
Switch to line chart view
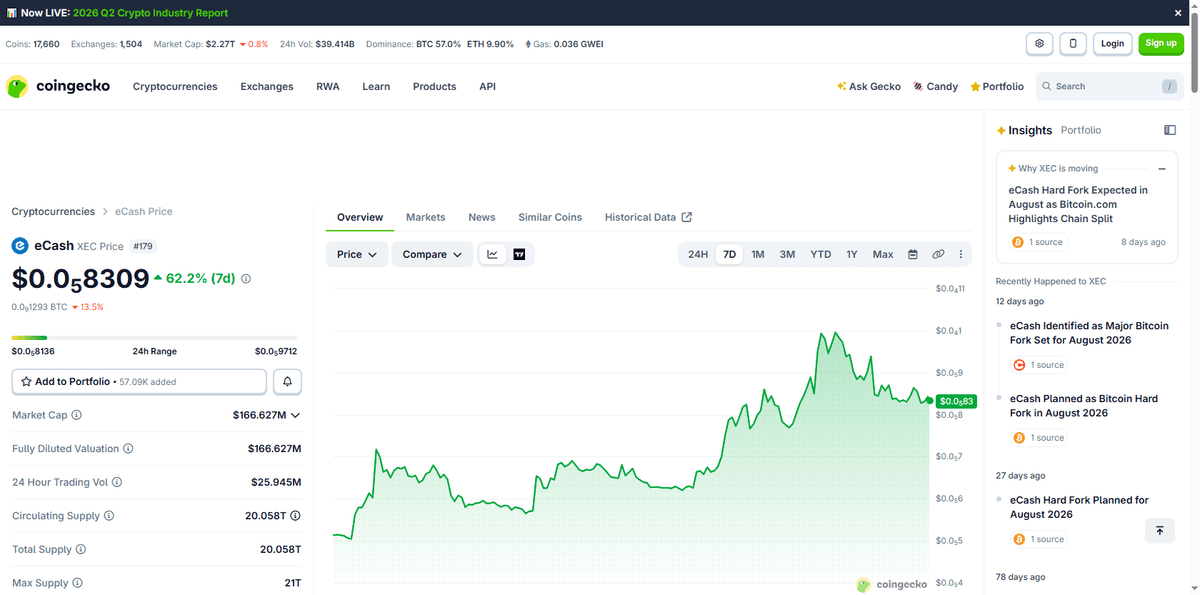pos(493,255)
